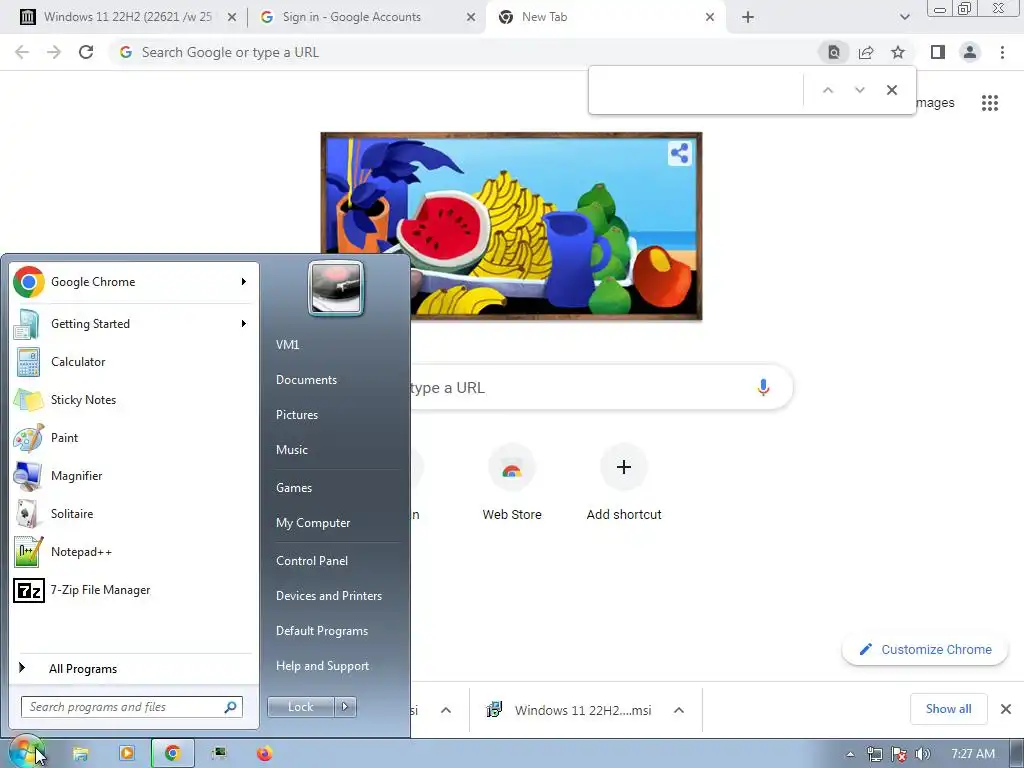This screenshot has width=1024, height=768.
Task: Open Help and Support
Action: tap(322, 666)
